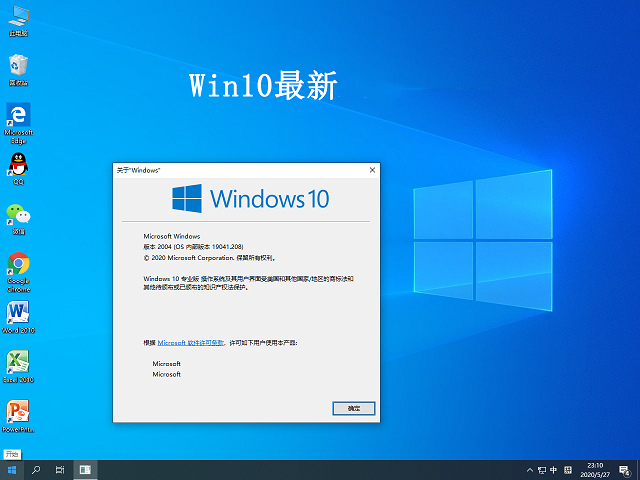Screen dimensions: 640x480
Task: Select the QQ penguin desktop icon
Action: 18,164
